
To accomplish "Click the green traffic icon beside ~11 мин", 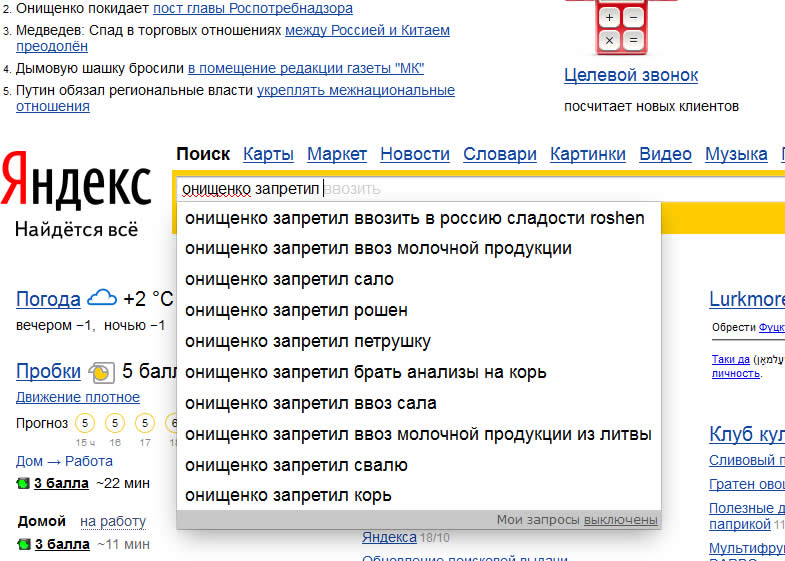I will tap(23, 545).
